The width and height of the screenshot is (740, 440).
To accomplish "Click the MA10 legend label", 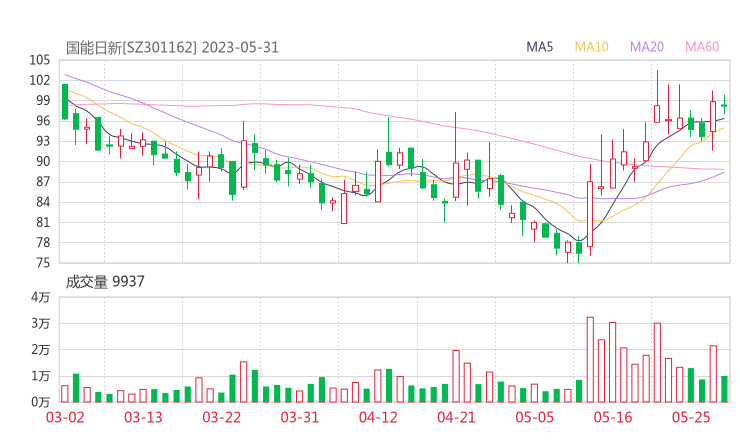I will coord(591,47).
